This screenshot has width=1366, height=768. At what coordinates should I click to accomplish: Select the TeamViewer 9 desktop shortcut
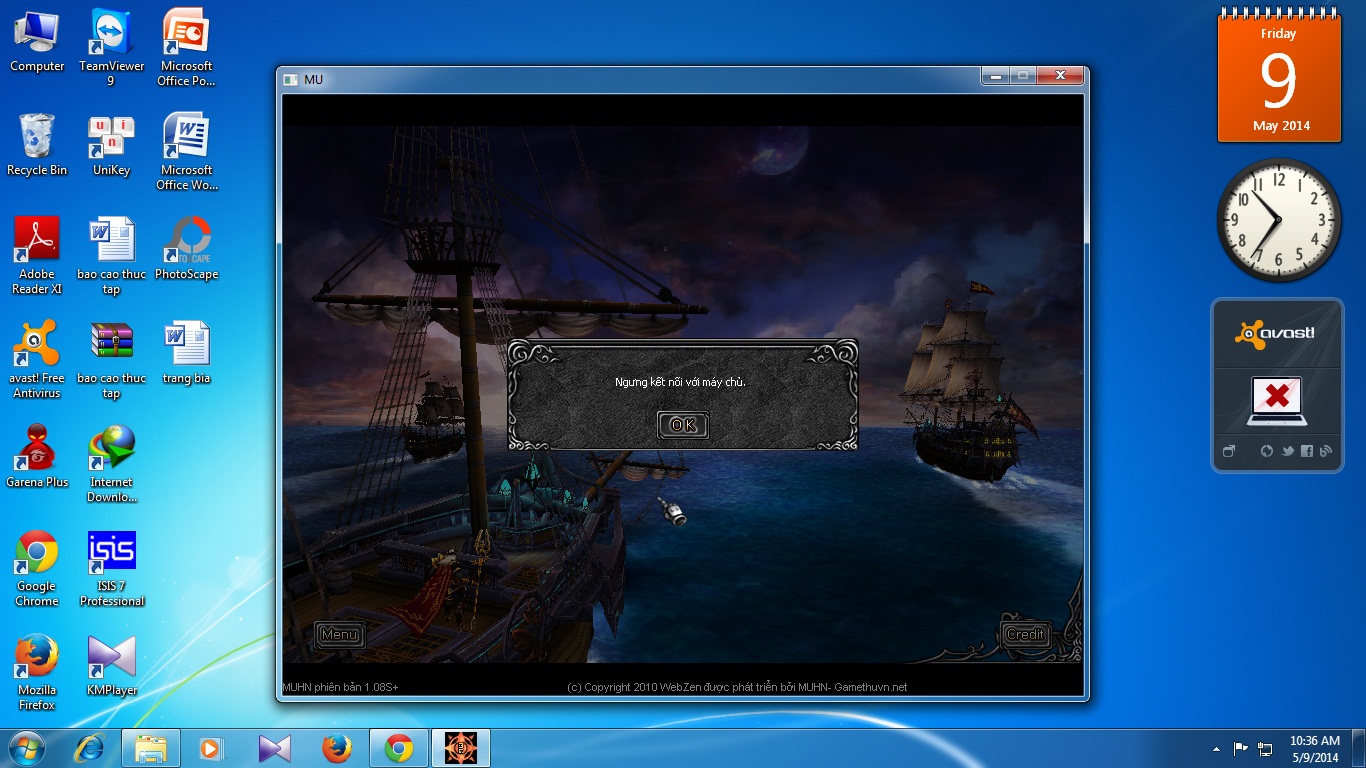(111, 48)
